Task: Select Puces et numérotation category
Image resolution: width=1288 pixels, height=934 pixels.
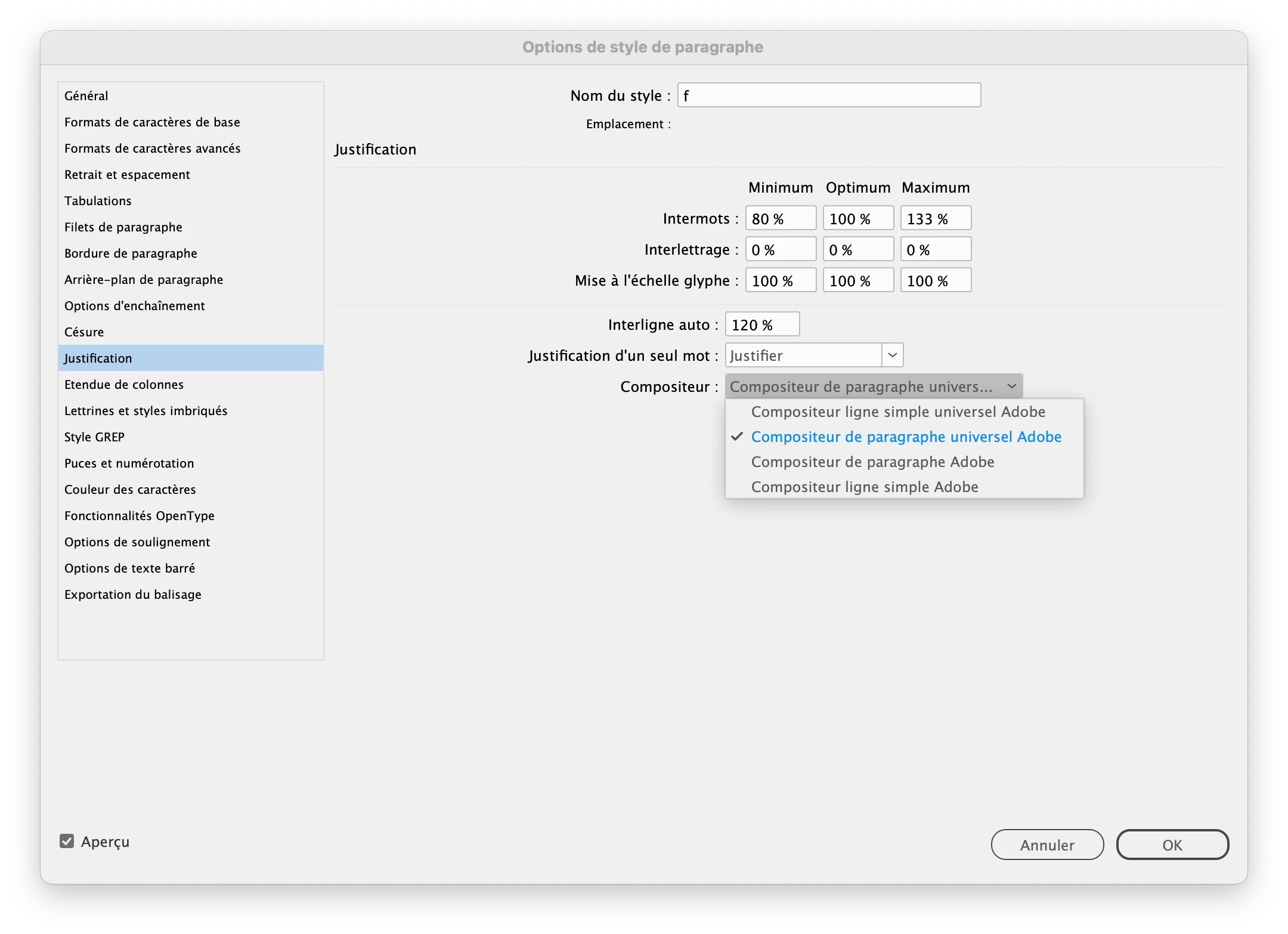Action: tap(129, 463)
